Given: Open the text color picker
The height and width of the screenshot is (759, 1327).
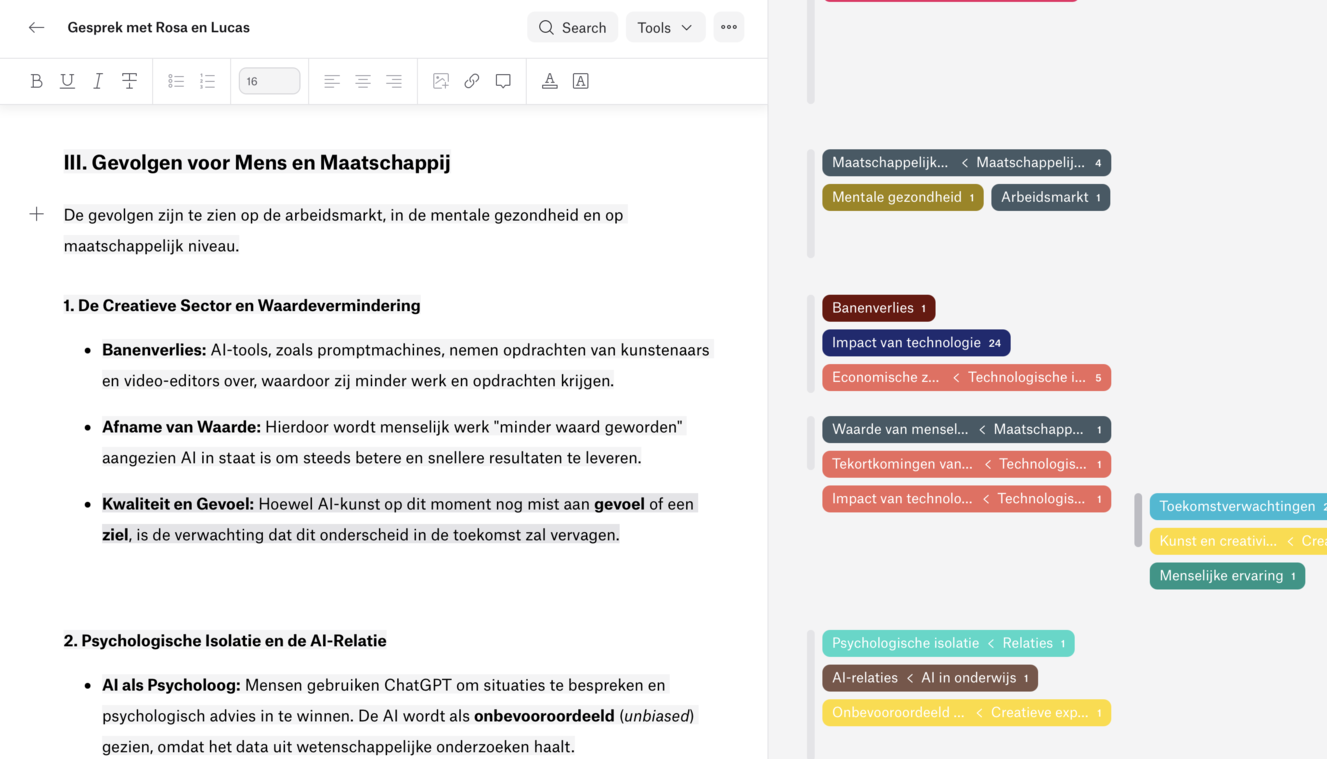Looking at the screenshot, I should click(549, 81).
